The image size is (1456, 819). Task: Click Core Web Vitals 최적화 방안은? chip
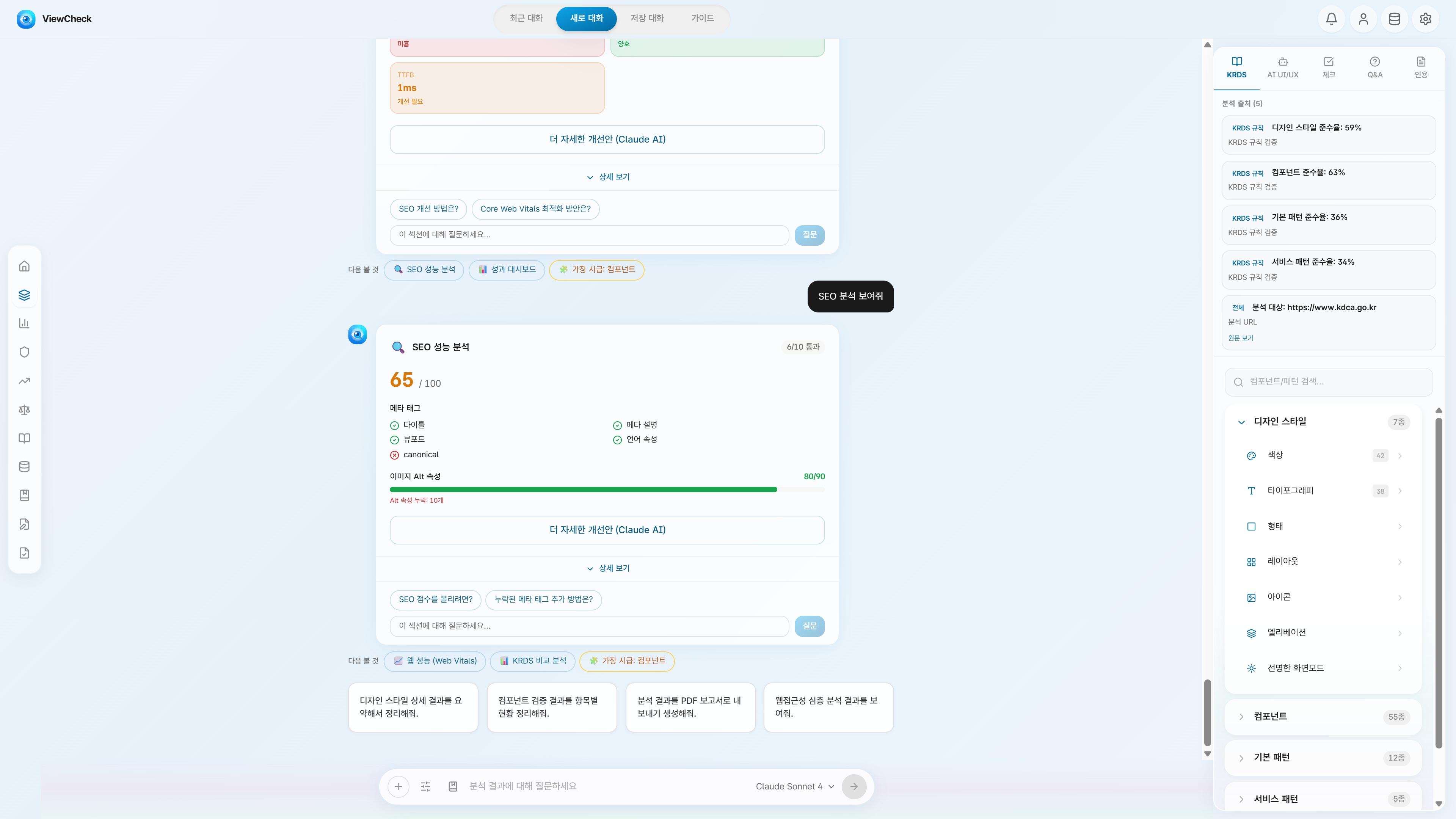coord(535,209)
